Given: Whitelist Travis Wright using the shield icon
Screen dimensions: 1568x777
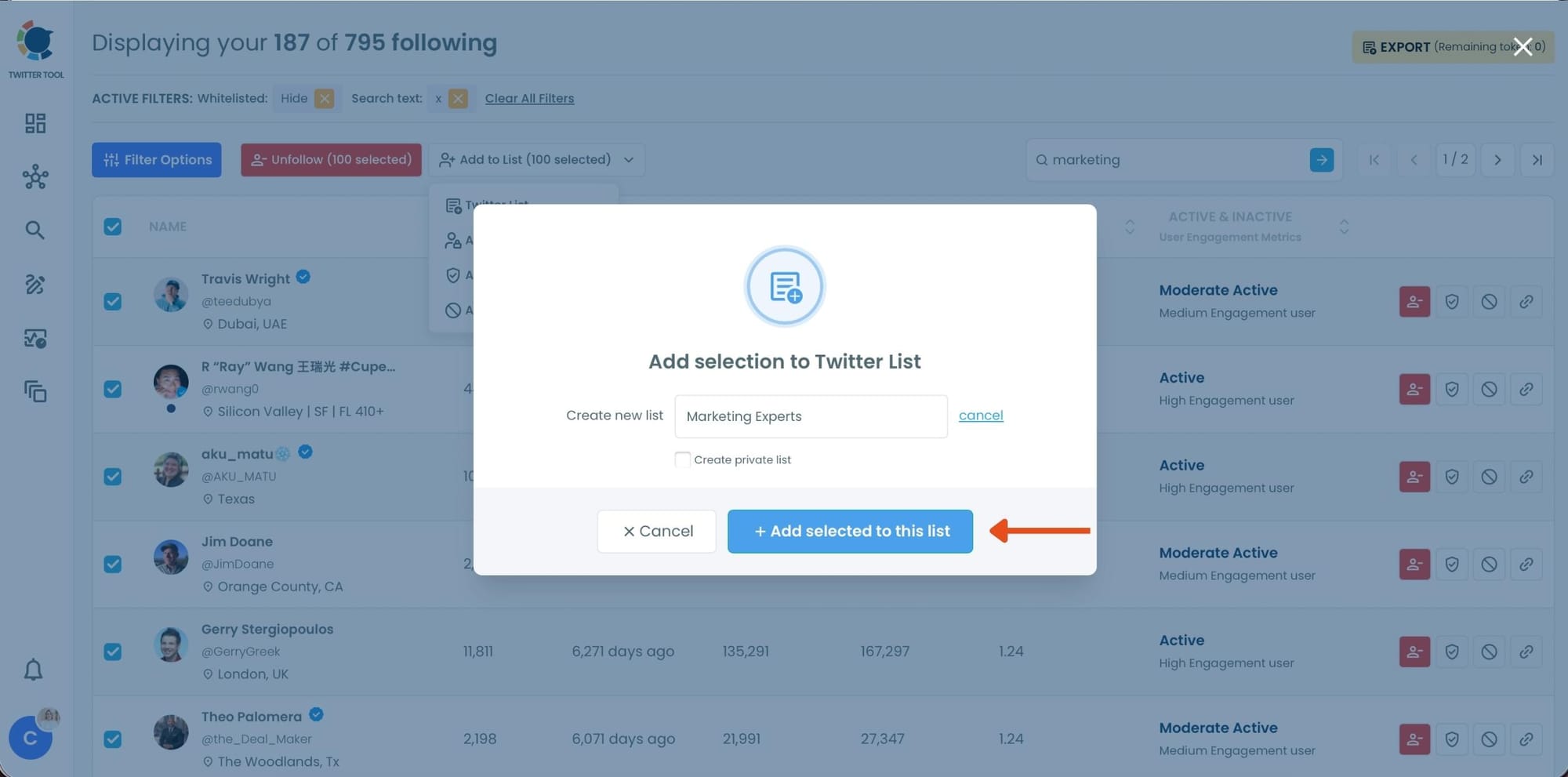Looking at the screenshot, I should pos(1451,301).
